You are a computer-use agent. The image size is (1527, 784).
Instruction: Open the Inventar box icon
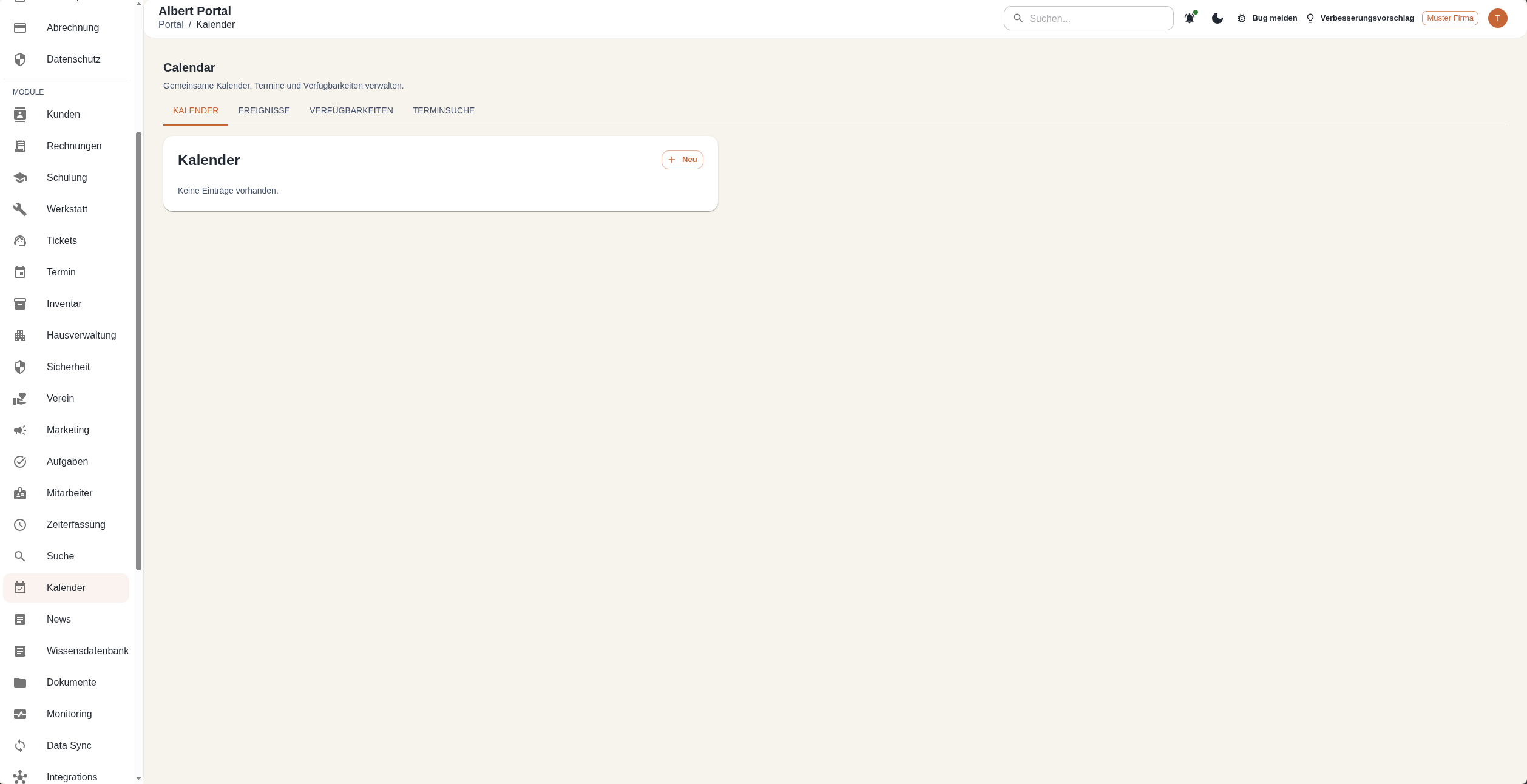20,304
